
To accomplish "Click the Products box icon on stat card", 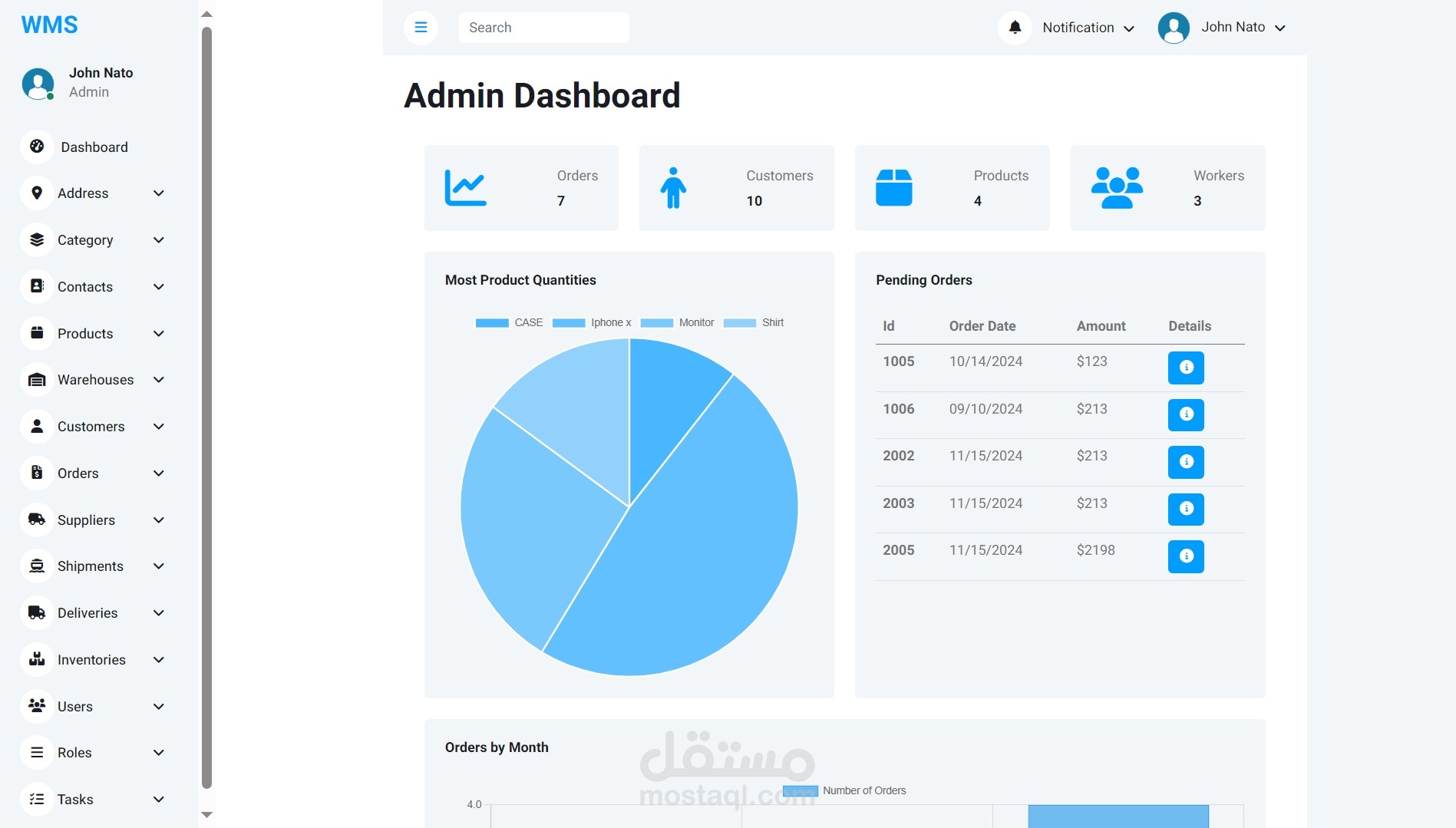I will [x=894, y=188].
